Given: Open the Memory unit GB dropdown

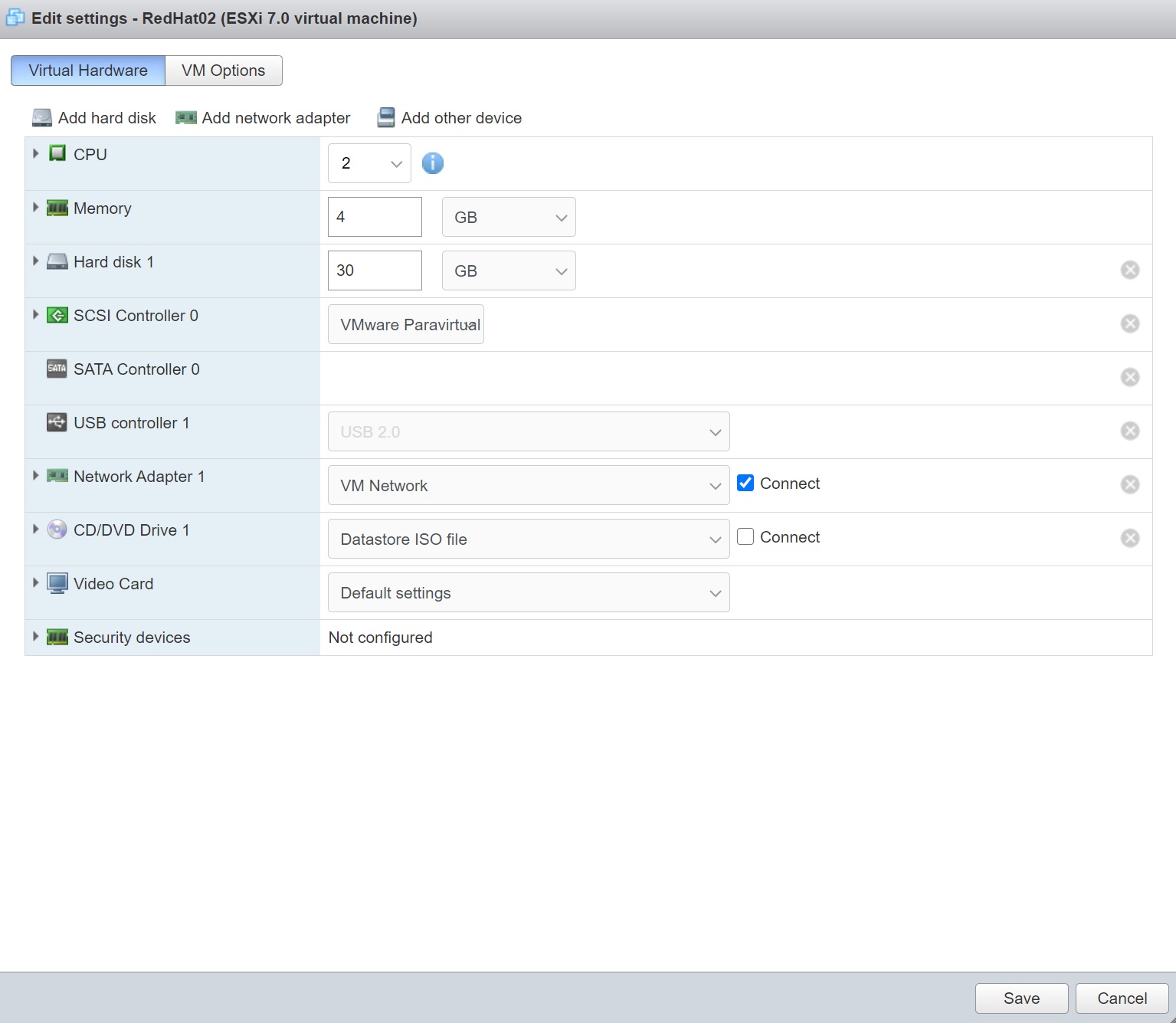Looking at the screenshot, I should click(509, 218).
